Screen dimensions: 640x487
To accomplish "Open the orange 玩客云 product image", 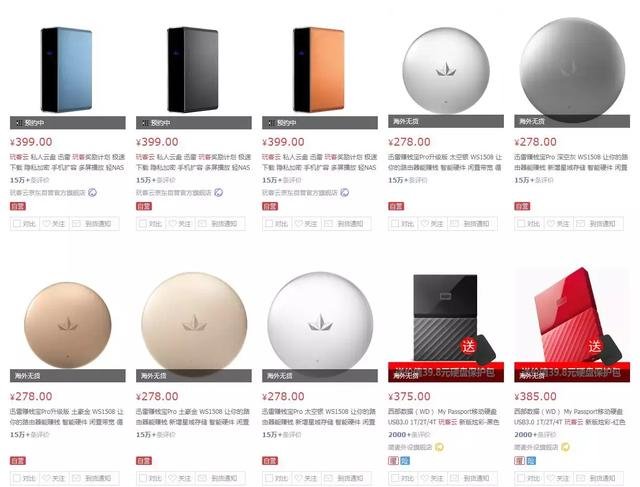I will (320, 69).
